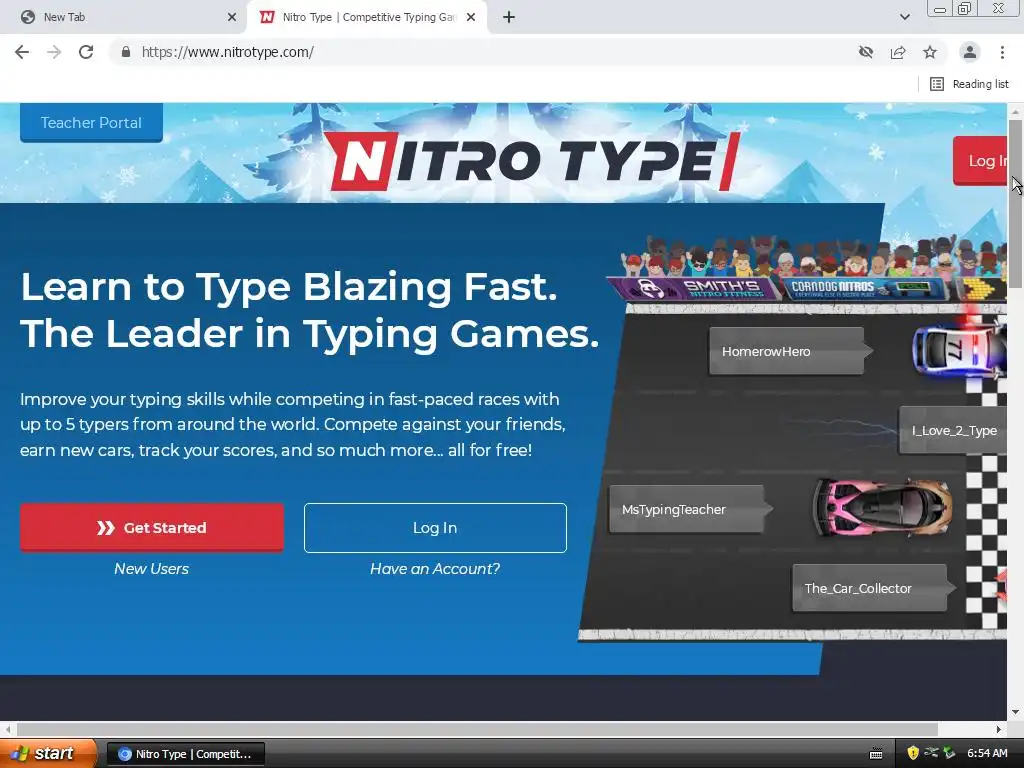Viewport: 1024px width, 768px height.
Task: Click the horizontal scrollbar thumb
Action: (477, 729)
